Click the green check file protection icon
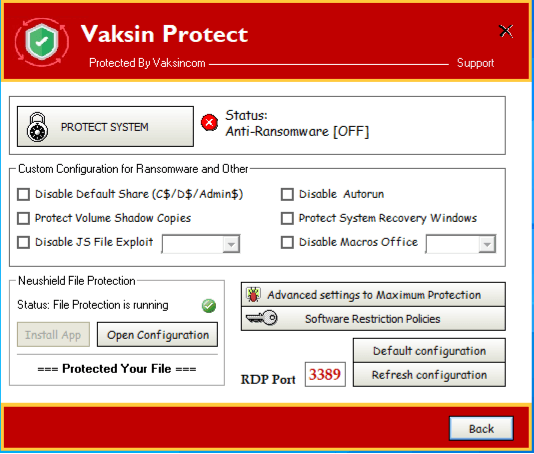The image size is (534, 454). [209, 306]
